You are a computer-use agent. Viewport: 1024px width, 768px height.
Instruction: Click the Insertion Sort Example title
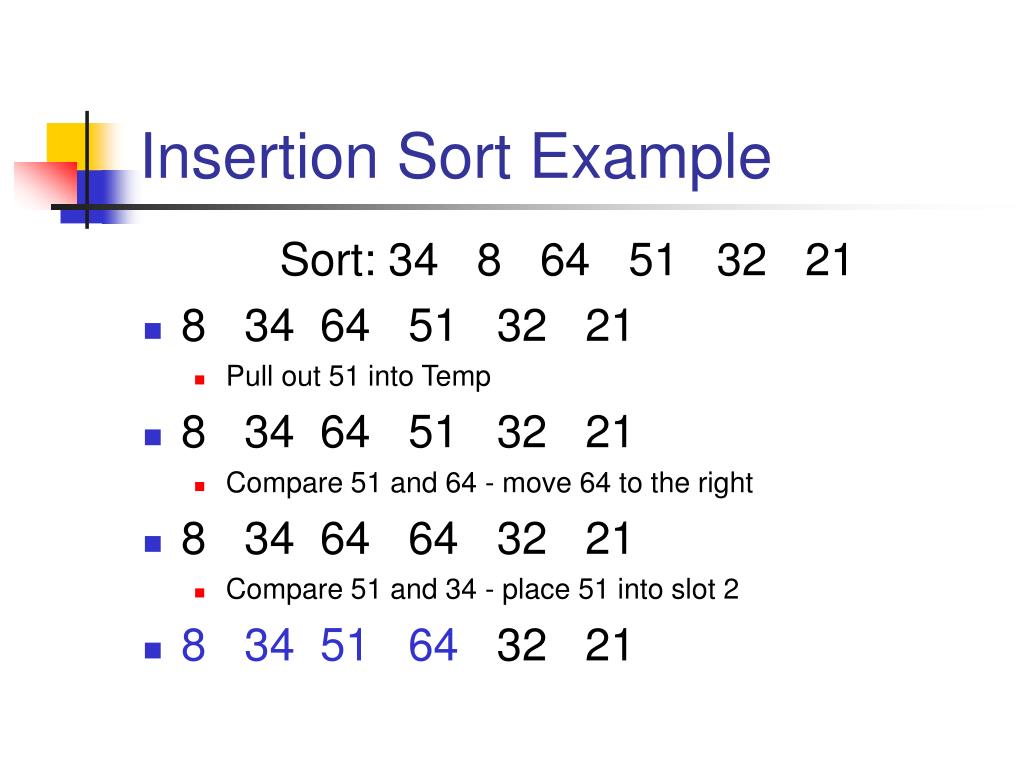coord(455,157)
